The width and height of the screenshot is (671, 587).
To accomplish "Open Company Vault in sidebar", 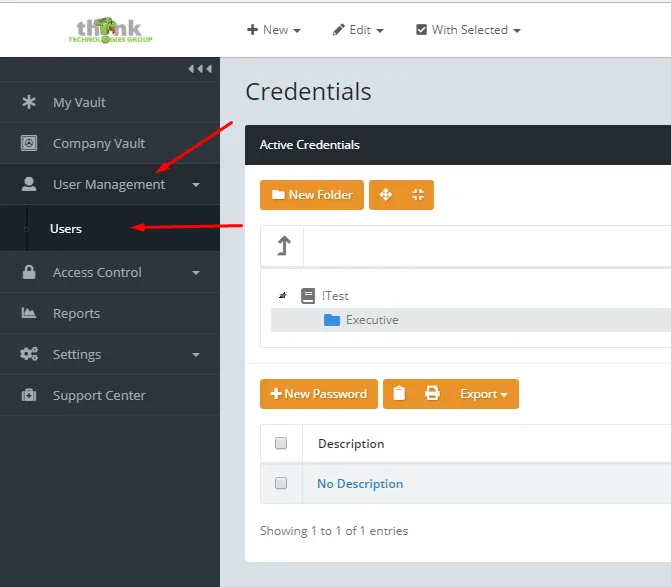I will pyautogui.click(x=110, y=143).
